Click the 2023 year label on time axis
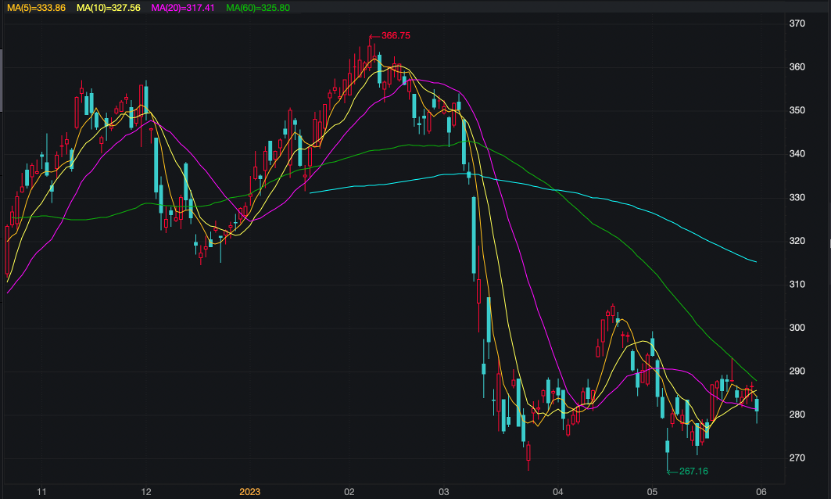This screenshot has height=500, width=832. pyautogui.click(x=249, y=492)
